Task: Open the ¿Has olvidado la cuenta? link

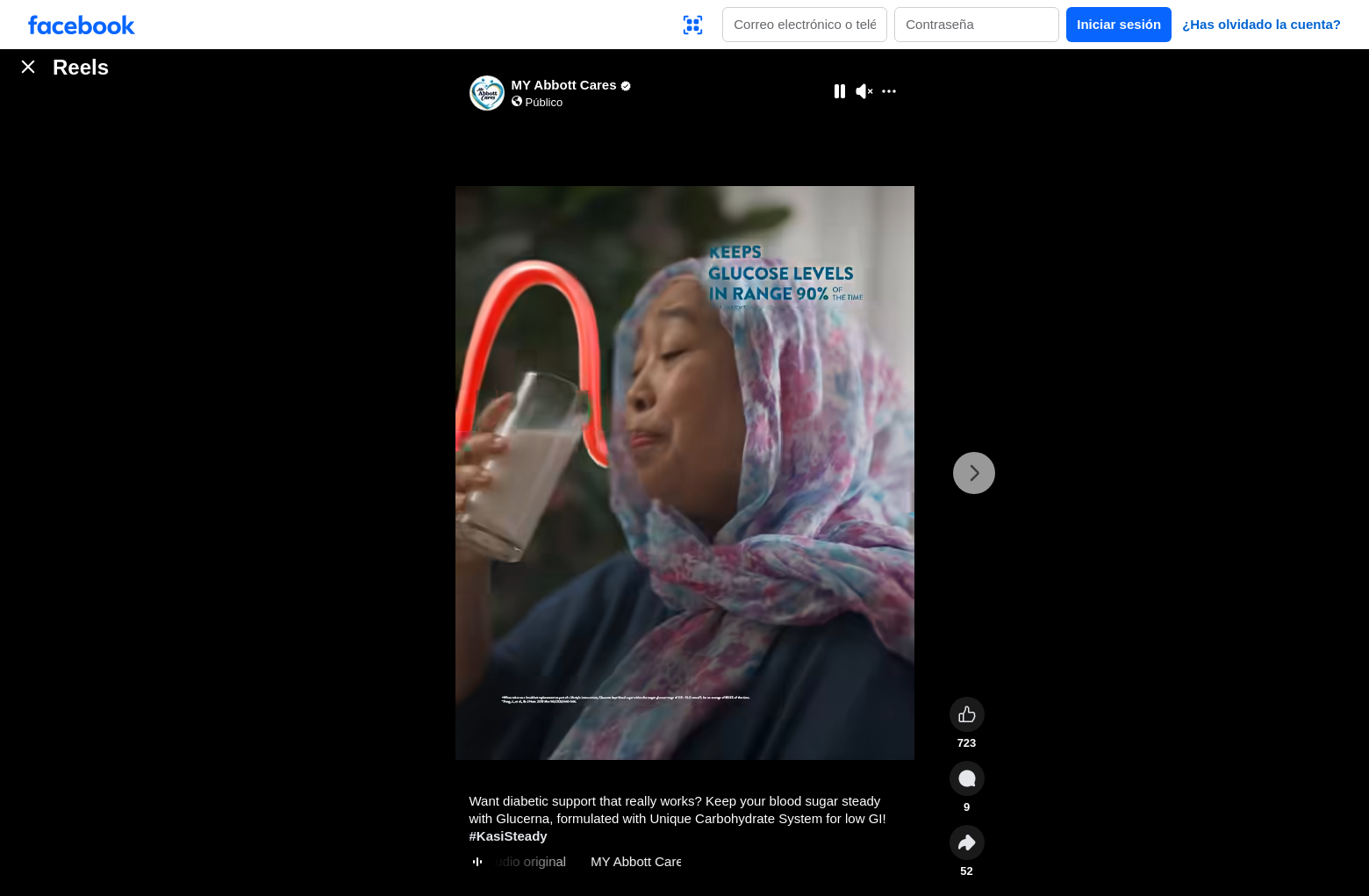Action: (1261, 25)
